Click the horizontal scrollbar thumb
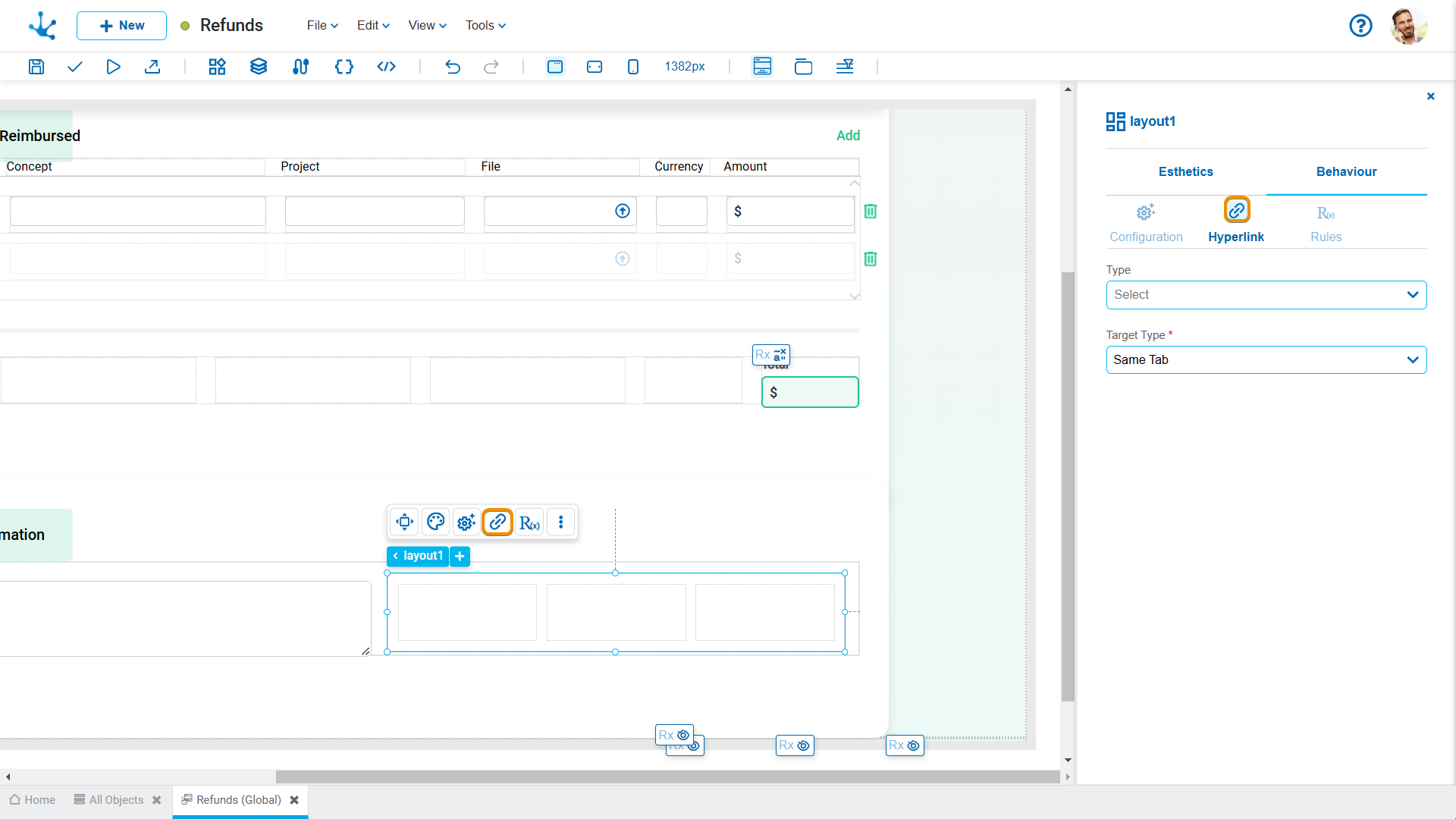 pyautogui.click(x=667, y=777)
